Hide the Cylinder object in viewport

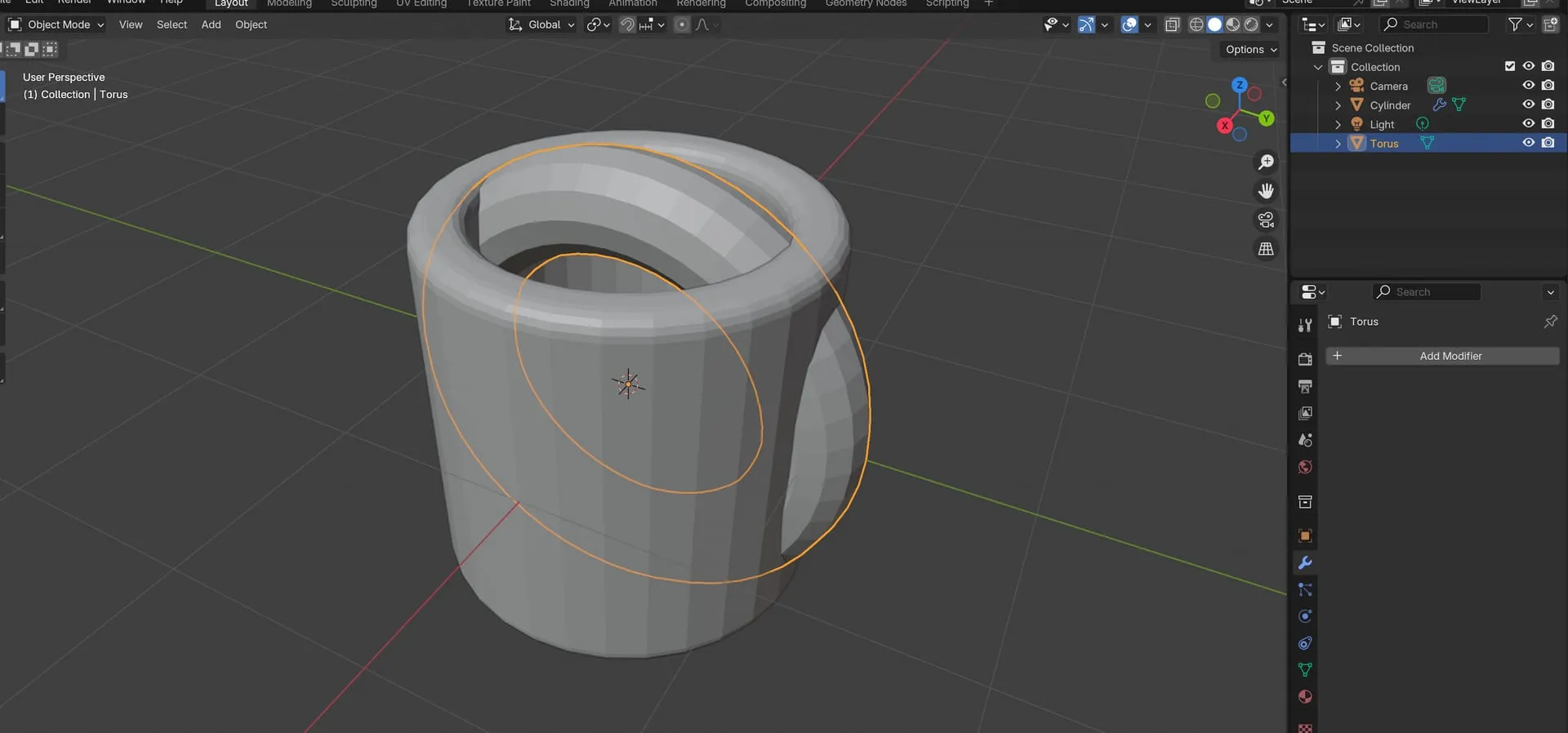(1528, 104)
